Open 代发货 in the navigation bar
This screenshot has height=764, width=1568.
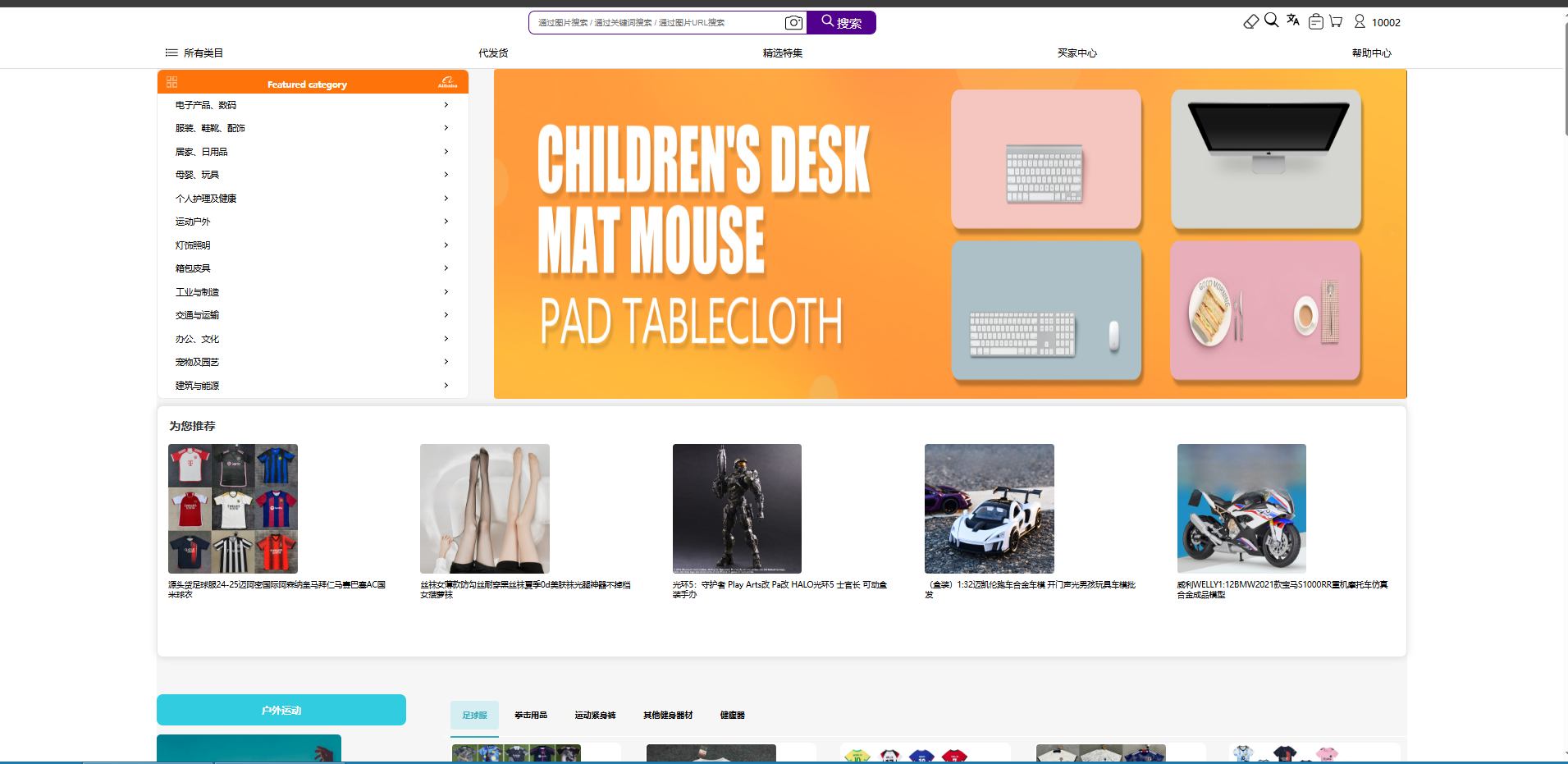coord(493,53)
